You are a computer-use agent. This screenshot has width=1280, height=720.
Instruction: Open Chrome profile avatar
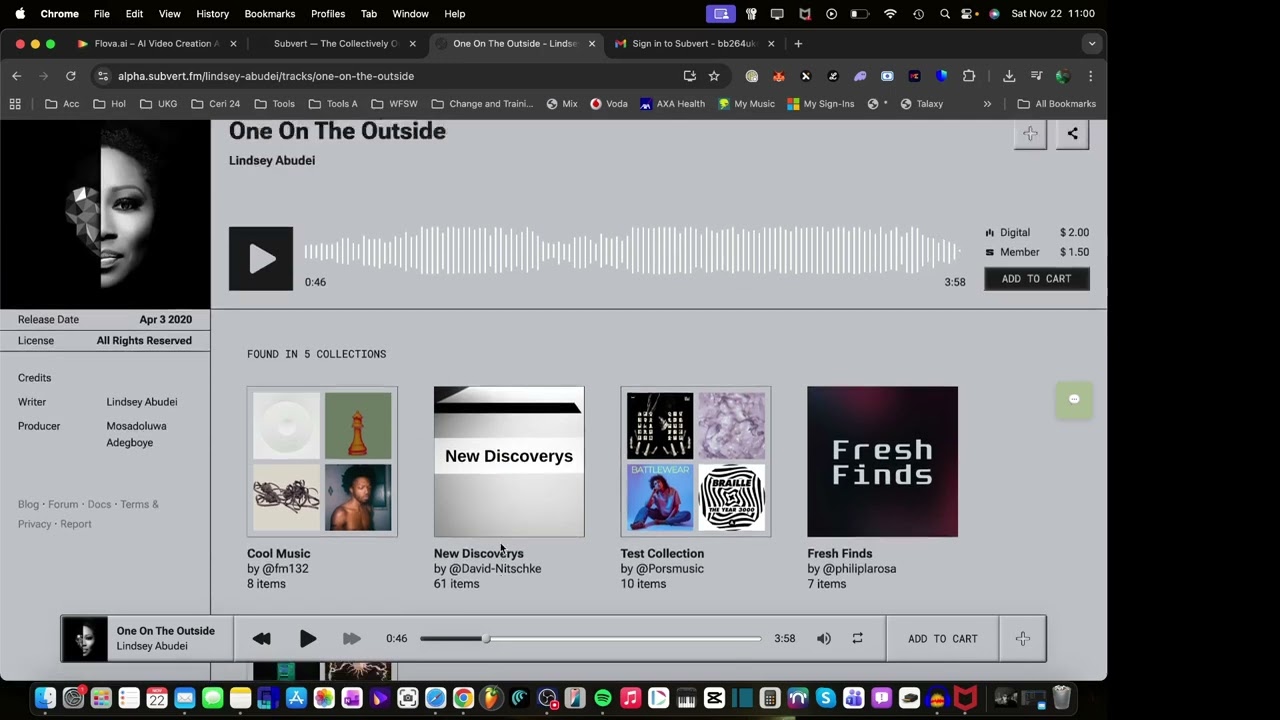point(1063,76)
